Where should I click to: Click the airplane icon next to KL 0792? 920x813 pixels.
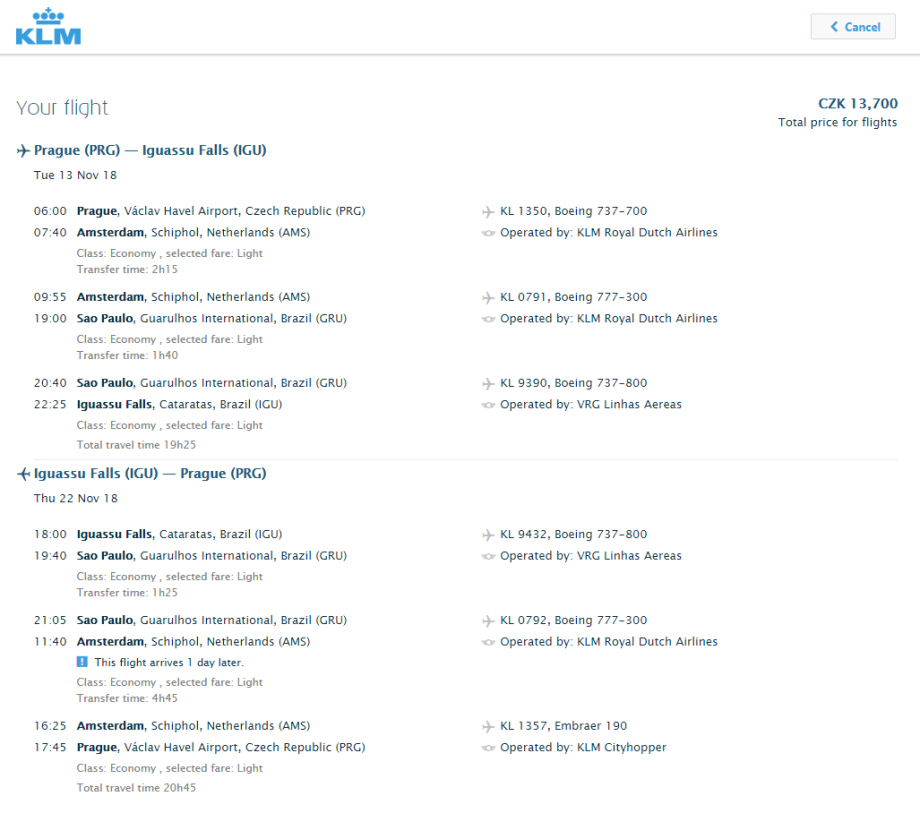(x=488, y=621)
